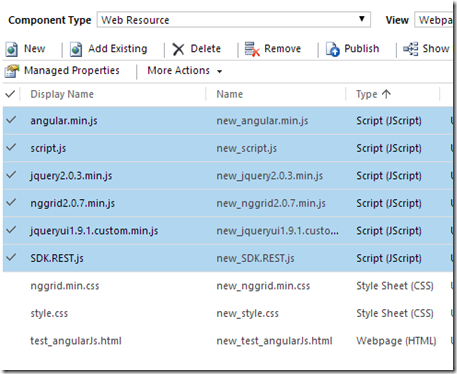
Task: Uncheck the SDK.REST.js row checkmark
Action: [11, 257]
